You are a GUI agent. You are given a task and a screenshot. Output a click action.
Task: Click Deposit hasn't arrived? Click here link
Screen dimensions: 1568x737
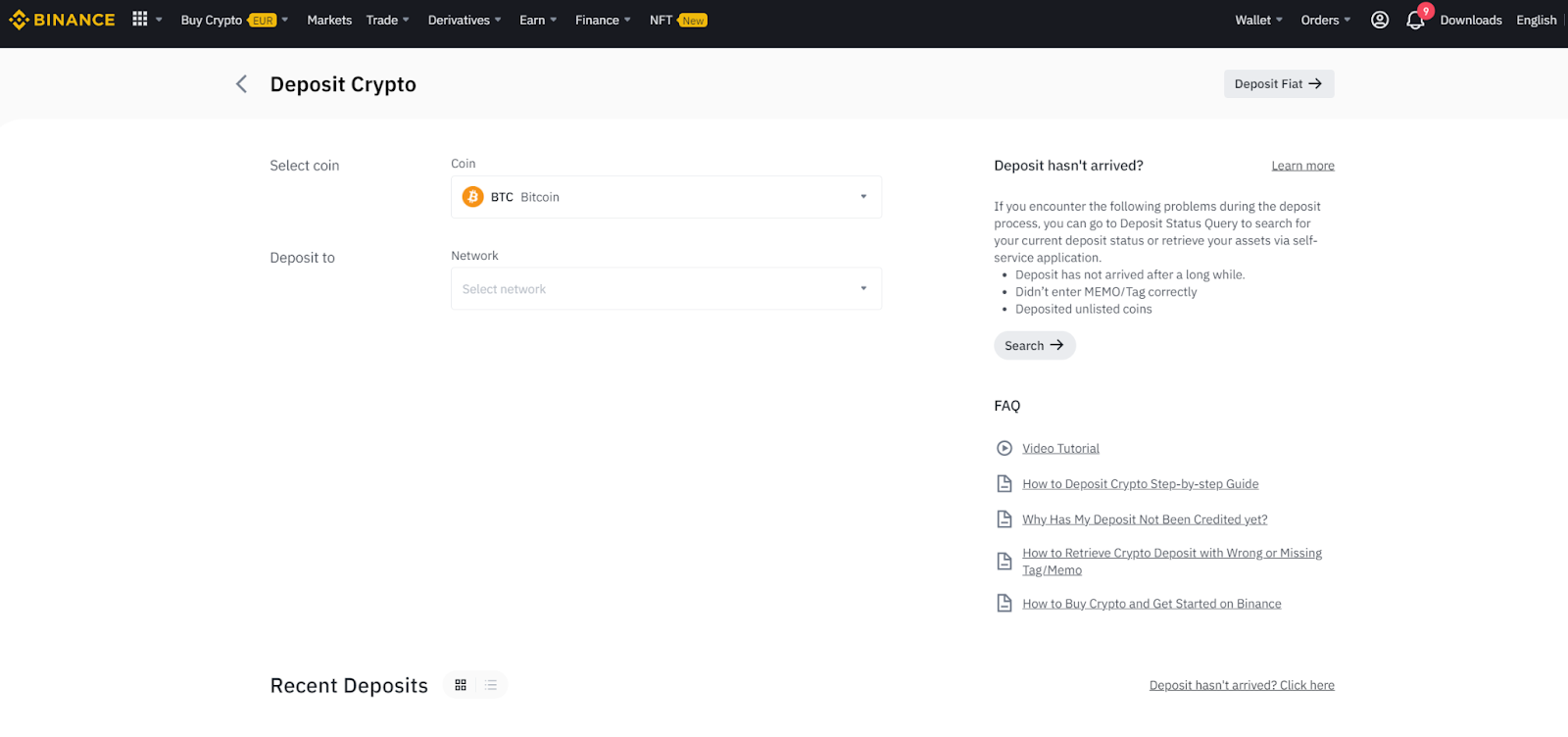click(x=1242, y=685)
